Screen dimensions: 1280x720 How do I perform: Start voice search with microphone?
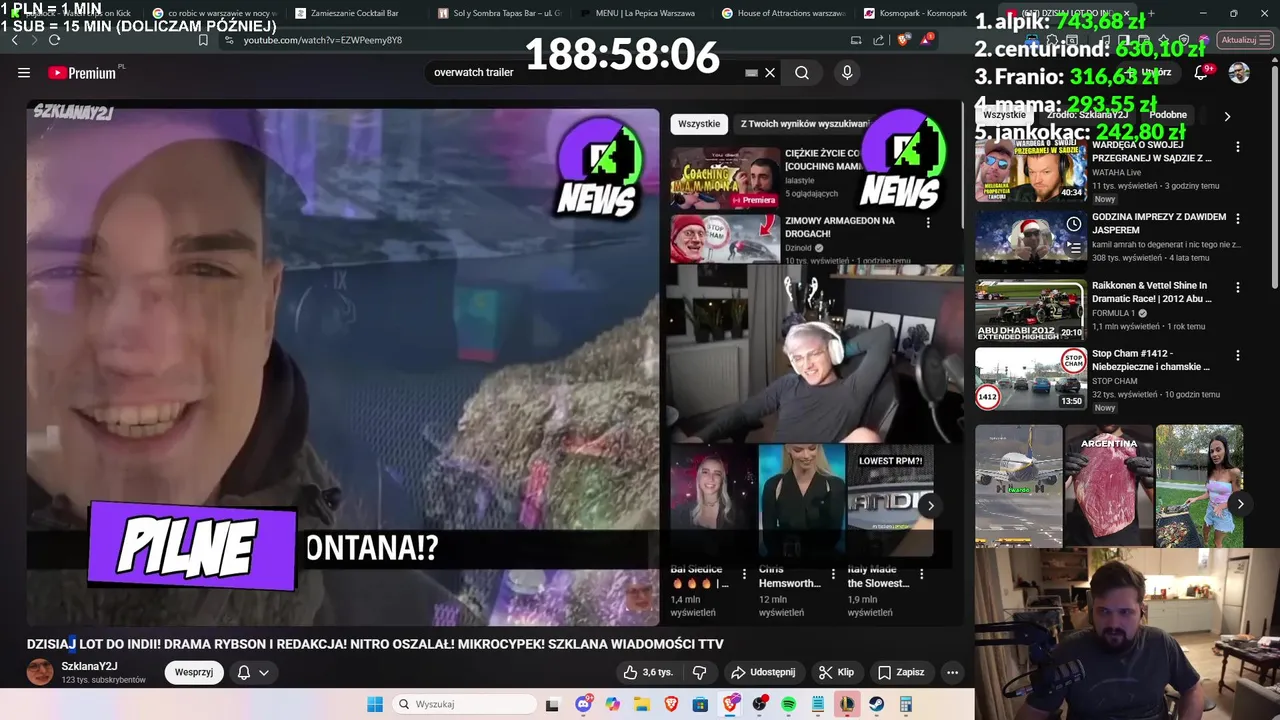(x=847, y=72)
